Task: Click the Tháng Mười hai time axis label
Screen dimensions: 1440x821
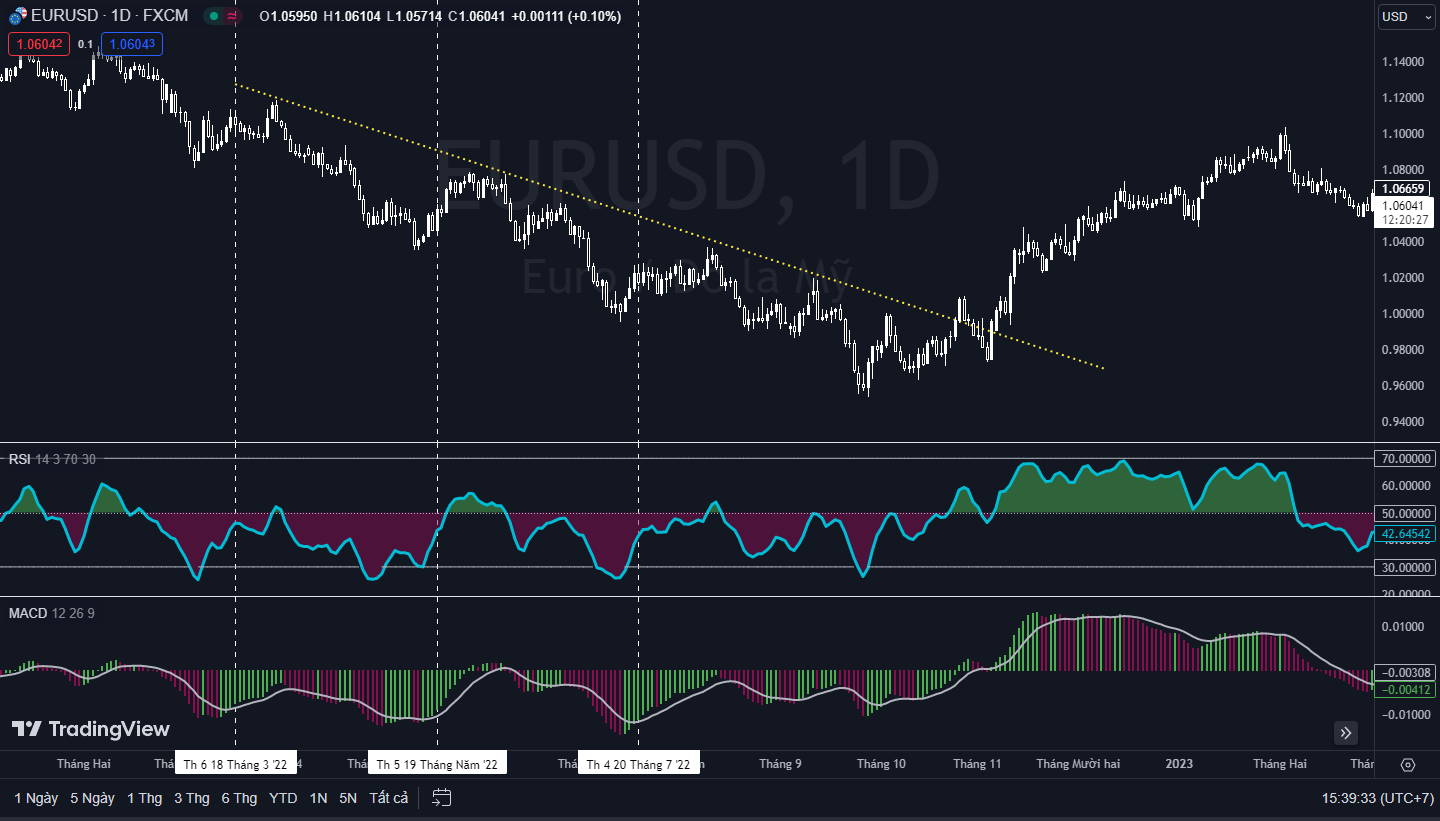Action: pos(1078,764)
